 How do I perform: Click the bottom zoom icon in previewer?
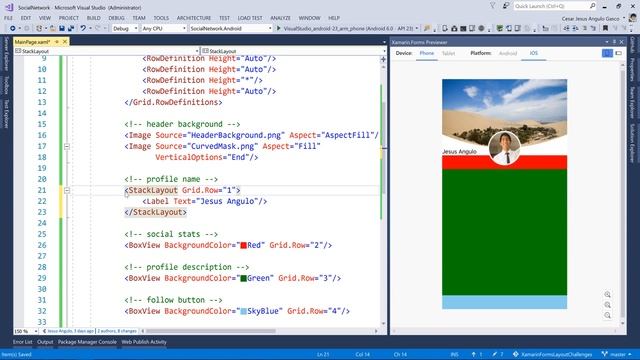coord(607,315)
